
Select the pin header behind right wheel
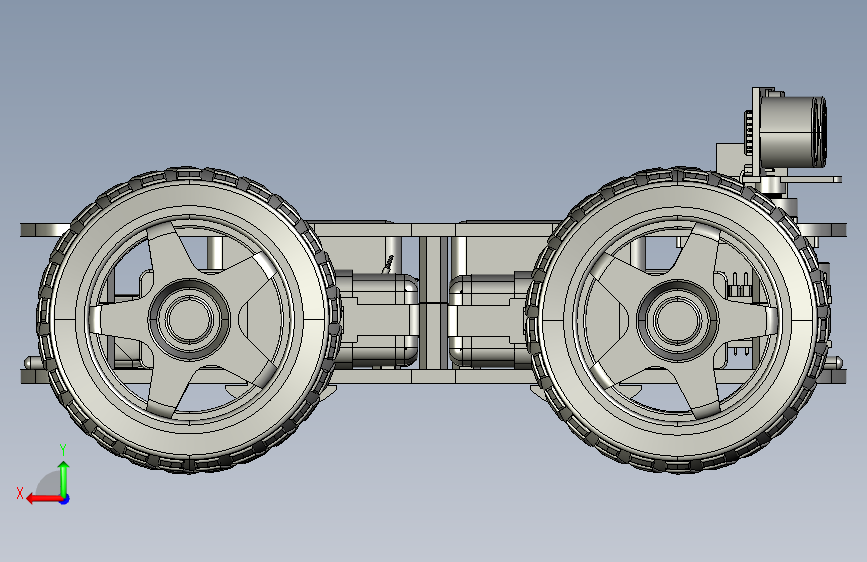(740, 285)
